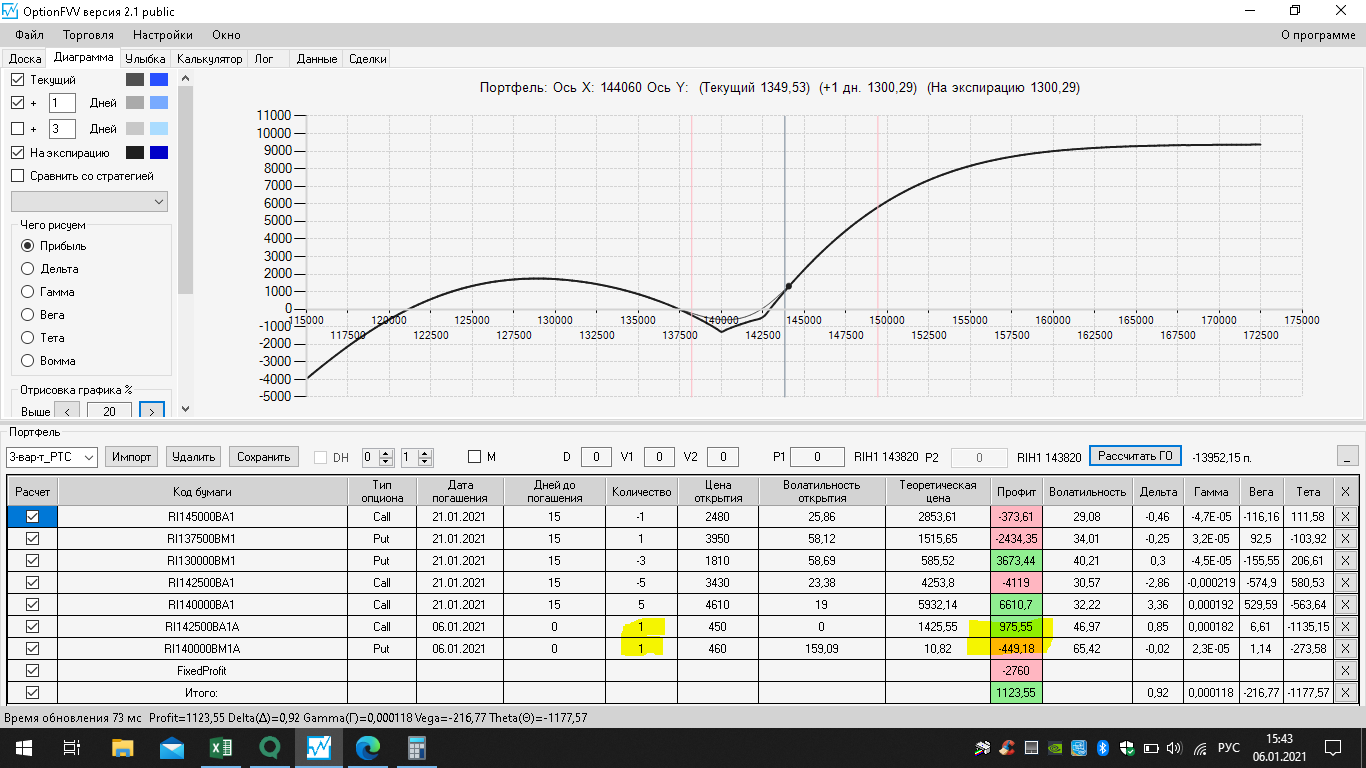This screenshot has width=1366, height=768.
Task: Click the NVIDIA tray icon
Action: [x=1054, y=748]
